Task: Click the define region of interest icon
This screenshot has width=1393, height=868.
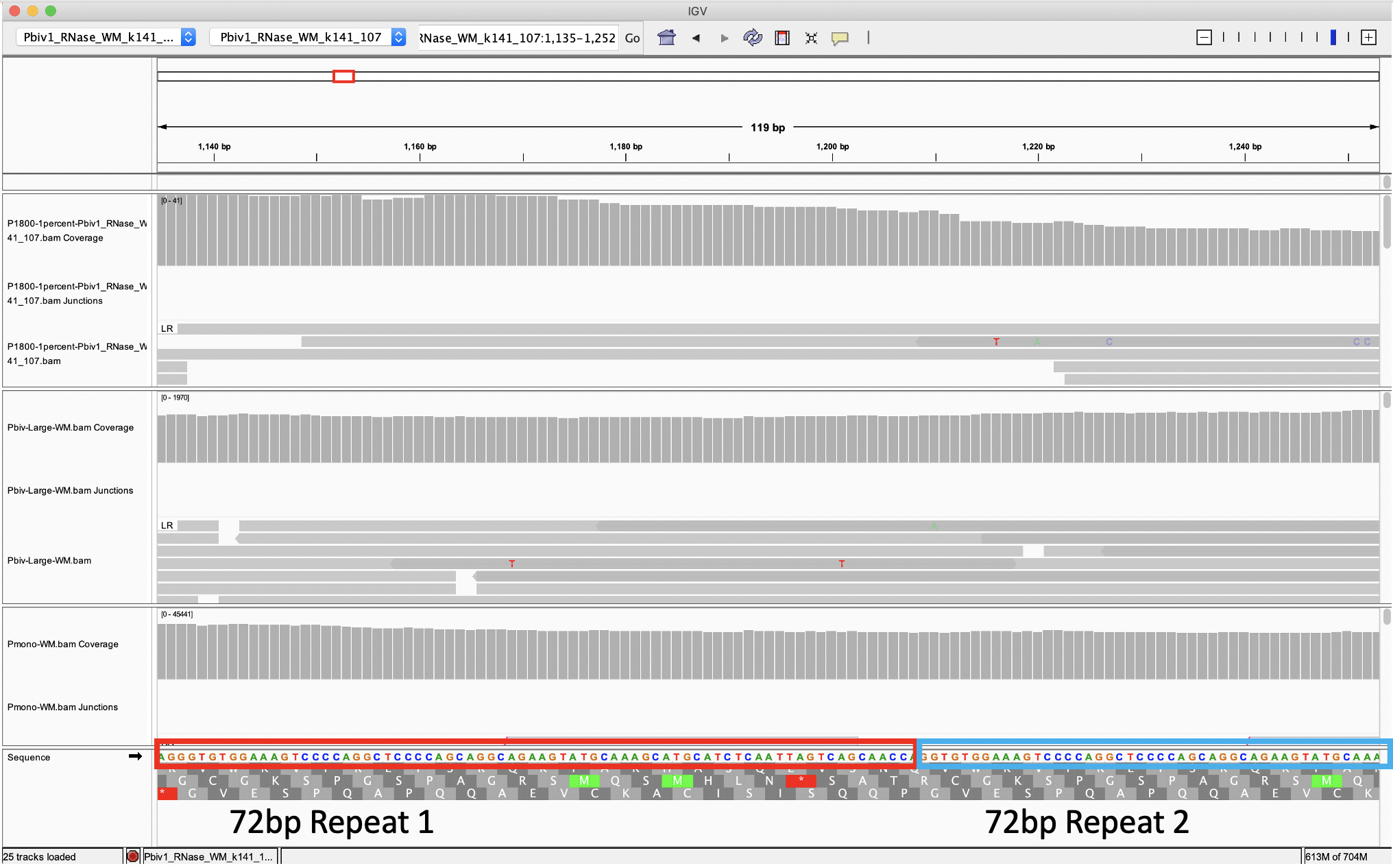Action: [782, 38]
